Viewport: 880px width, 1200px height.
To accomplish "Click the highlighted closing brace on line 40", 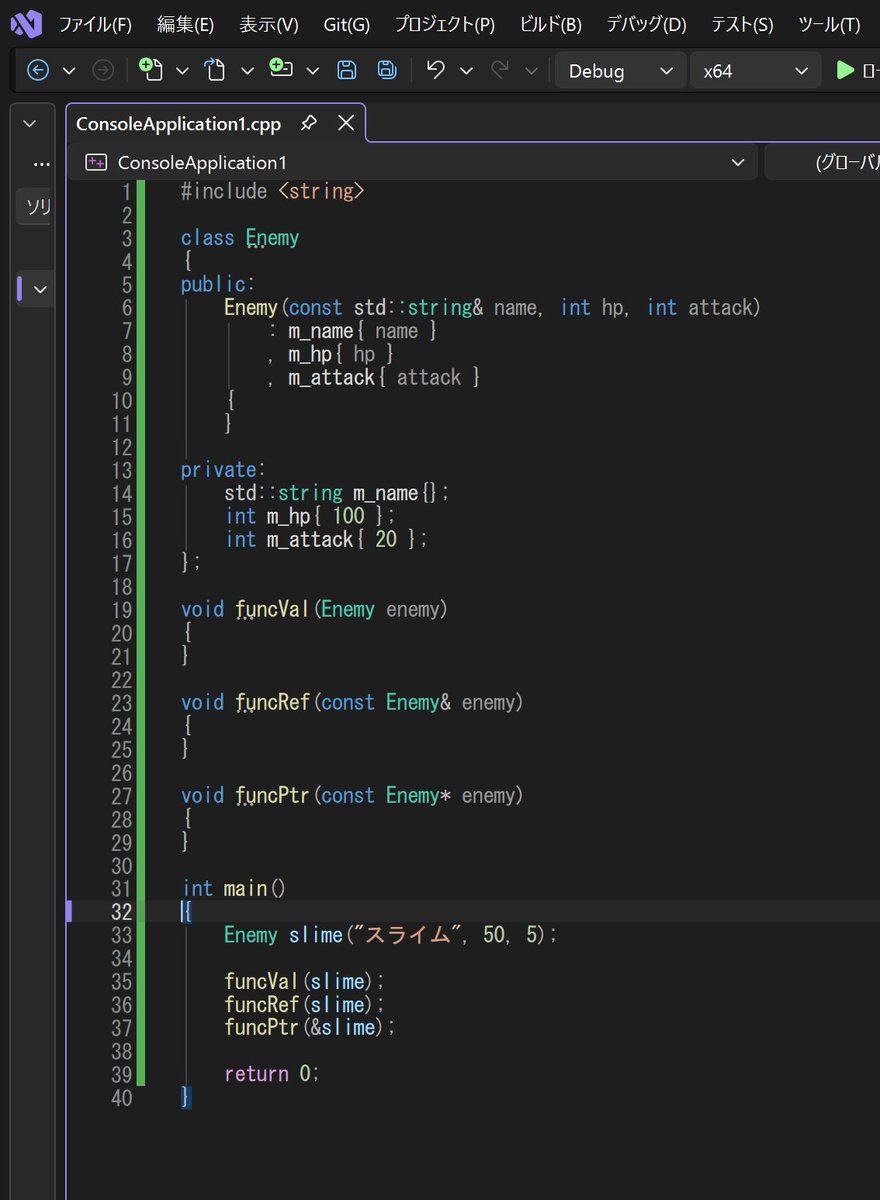I will [186, 1097].
